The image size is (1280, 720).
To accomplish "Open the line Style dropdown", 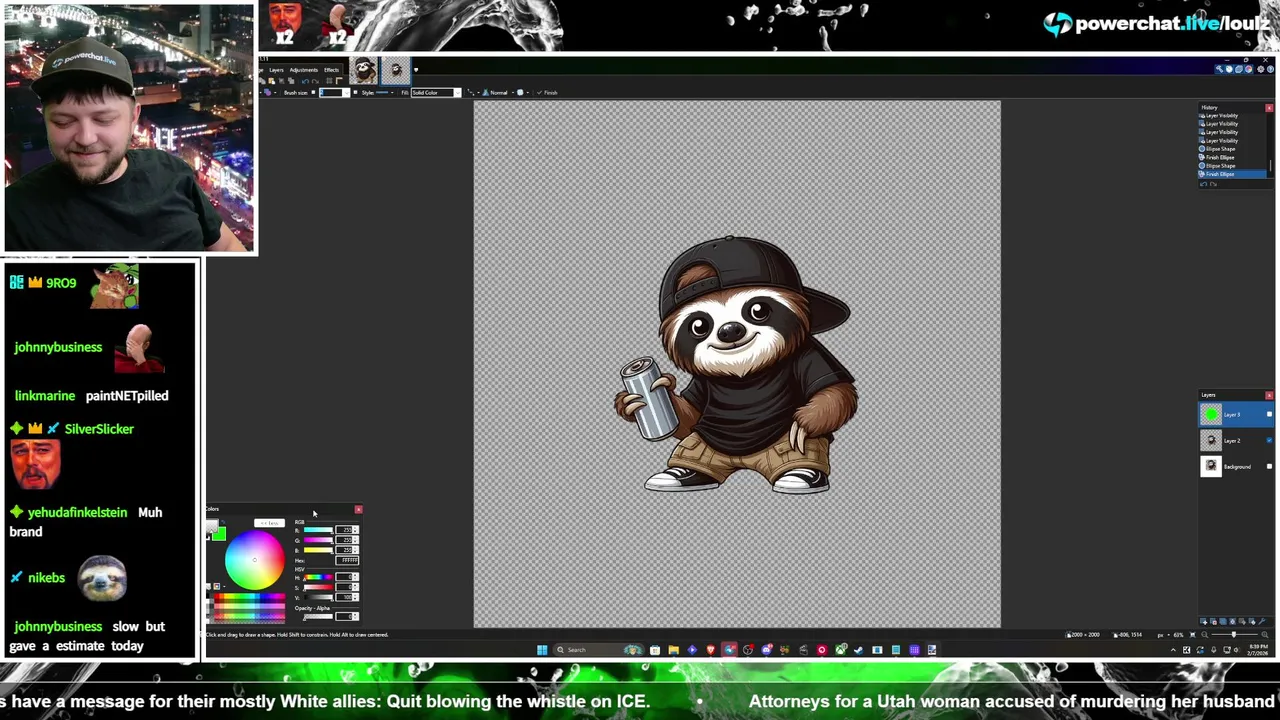I will click(385, 92).
